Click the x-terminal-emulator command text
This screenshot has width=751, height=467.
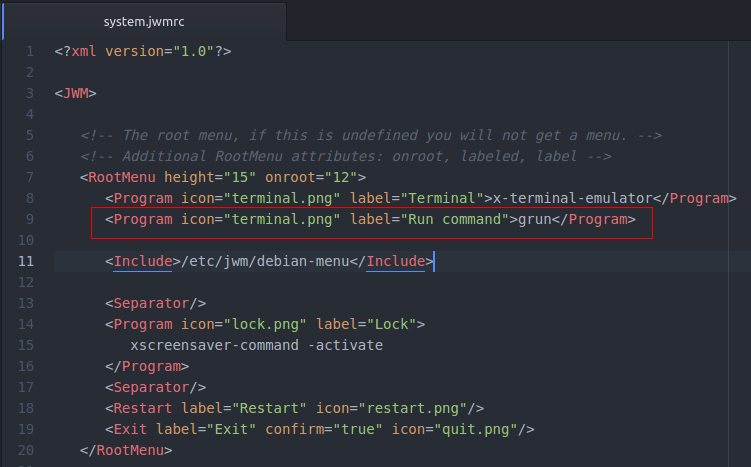(x=573, y=198)
